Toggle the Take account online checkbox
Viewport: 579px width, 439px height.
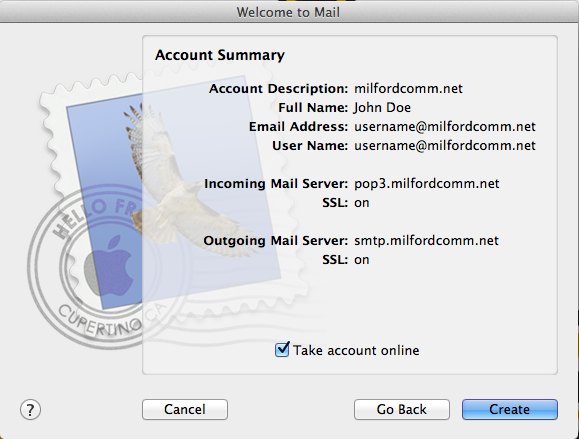click(x=282, y=349)
